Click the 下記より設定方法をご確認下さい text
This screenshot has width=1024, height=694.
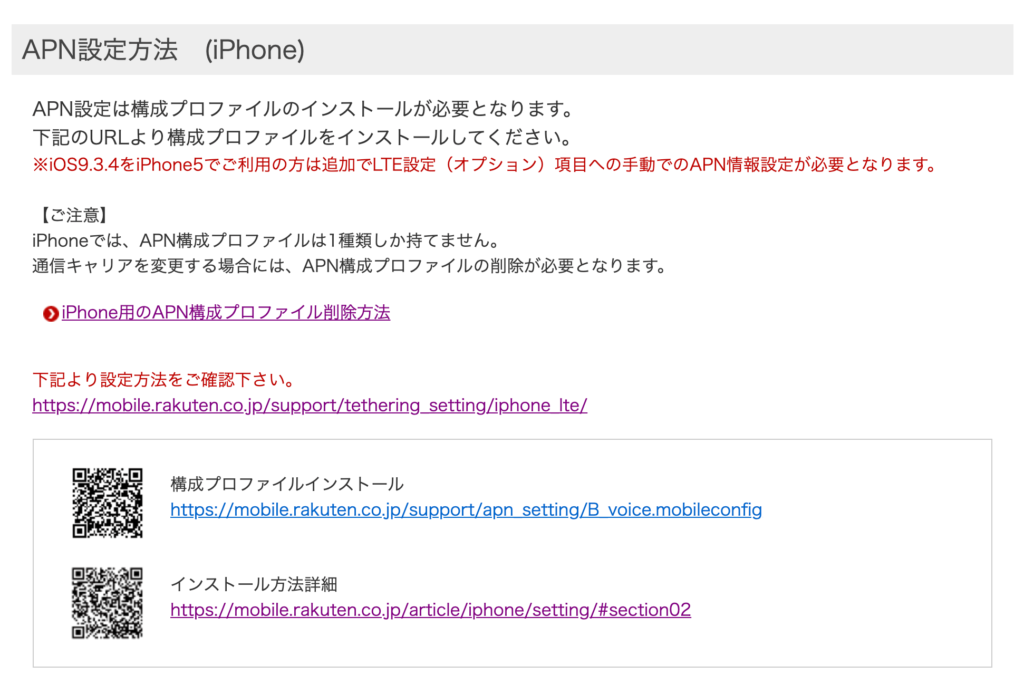165,379
